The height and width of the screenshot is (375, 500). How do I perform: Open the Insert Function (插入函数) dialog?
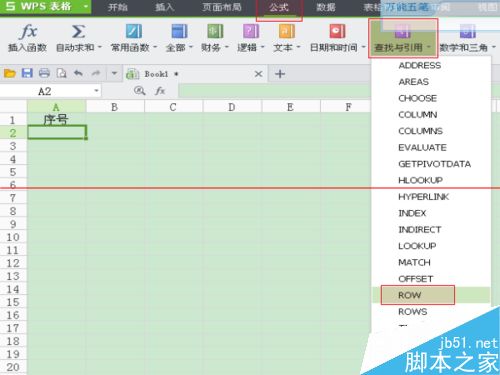click(x=27, y=38)
